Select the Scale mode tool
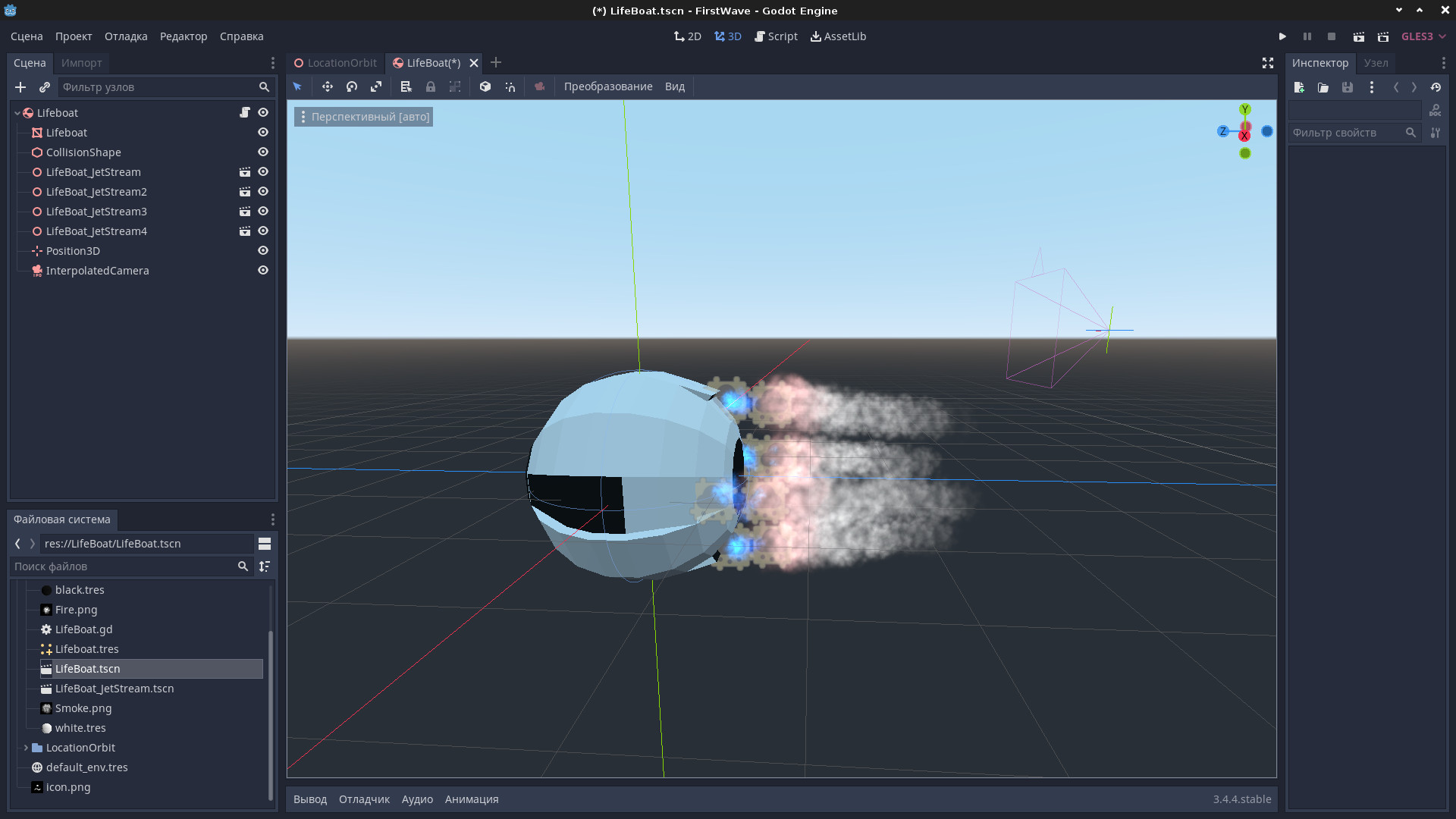1456x819 pixels. click(x=376, y=87)
